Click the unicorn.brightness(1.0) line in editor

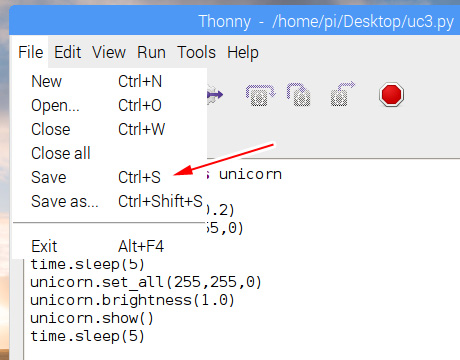click(x=132, y=300)
